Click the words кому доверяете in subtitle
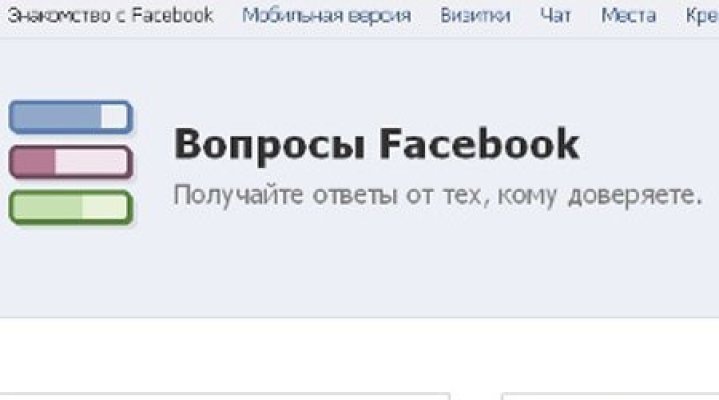This screenshot has width=719, height=400. click(600, 195)
